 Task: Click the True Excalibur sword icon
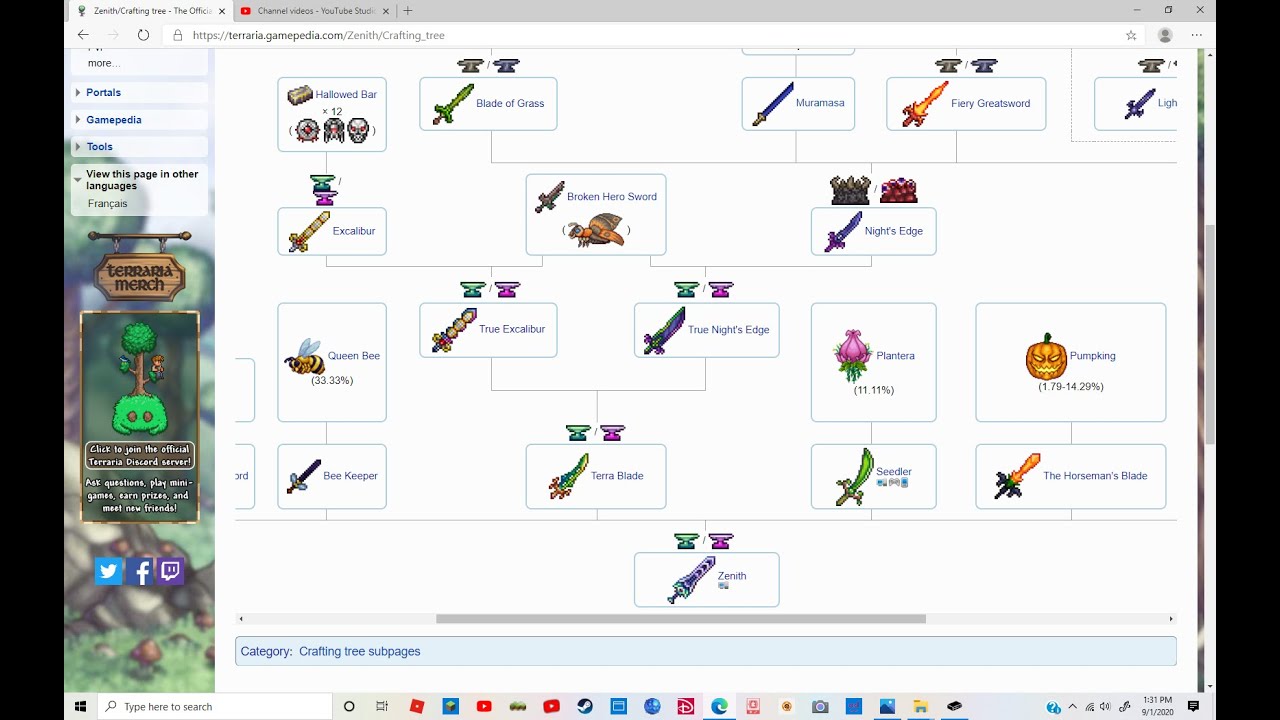454,330
